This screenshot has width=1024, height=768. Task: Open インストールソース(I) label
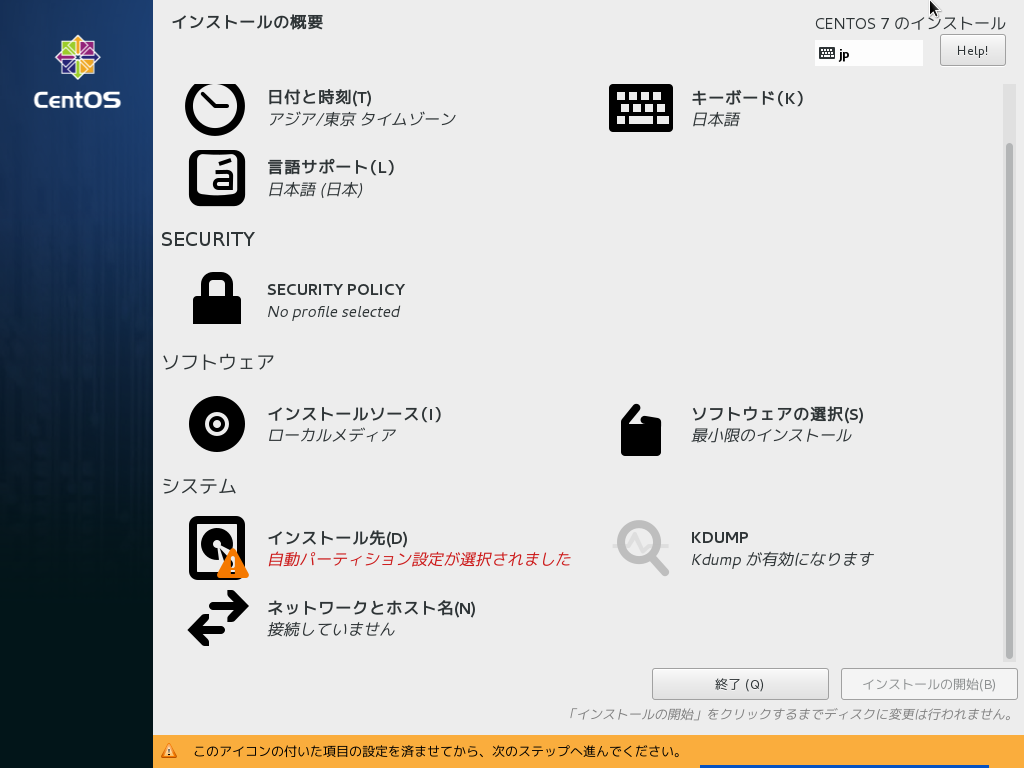pyautogui.click(x=355, y=414)
